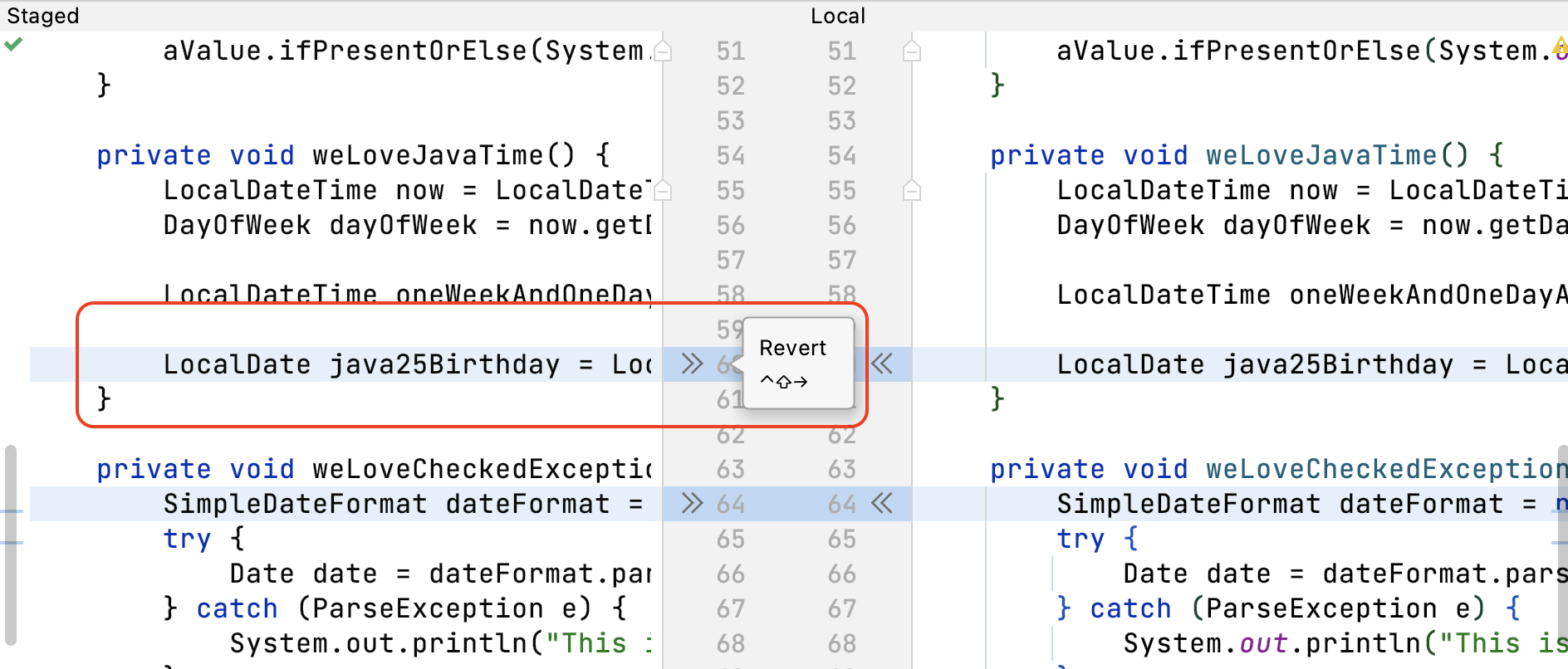Click the Local pane header label
Image resolution: width=1568 pixels, height=669 pixels.
(838, 16)
